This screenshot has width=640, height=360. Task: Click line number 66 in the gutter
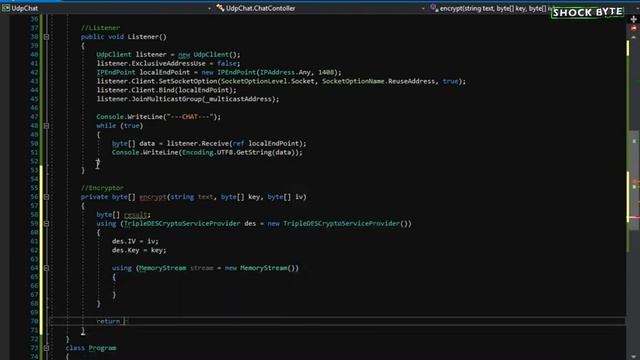coord(33,286)
